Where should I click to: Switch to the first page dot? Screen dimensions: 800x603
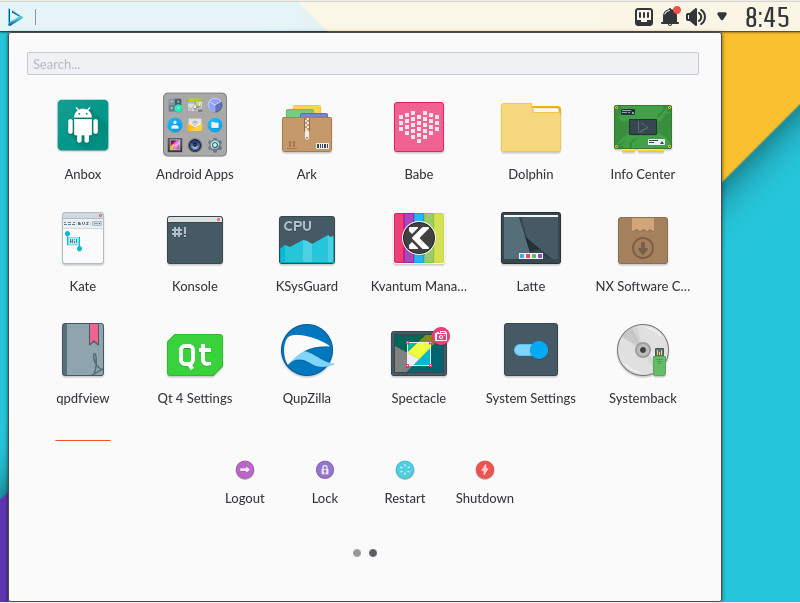pyautogui.click(x=357, y=552)
